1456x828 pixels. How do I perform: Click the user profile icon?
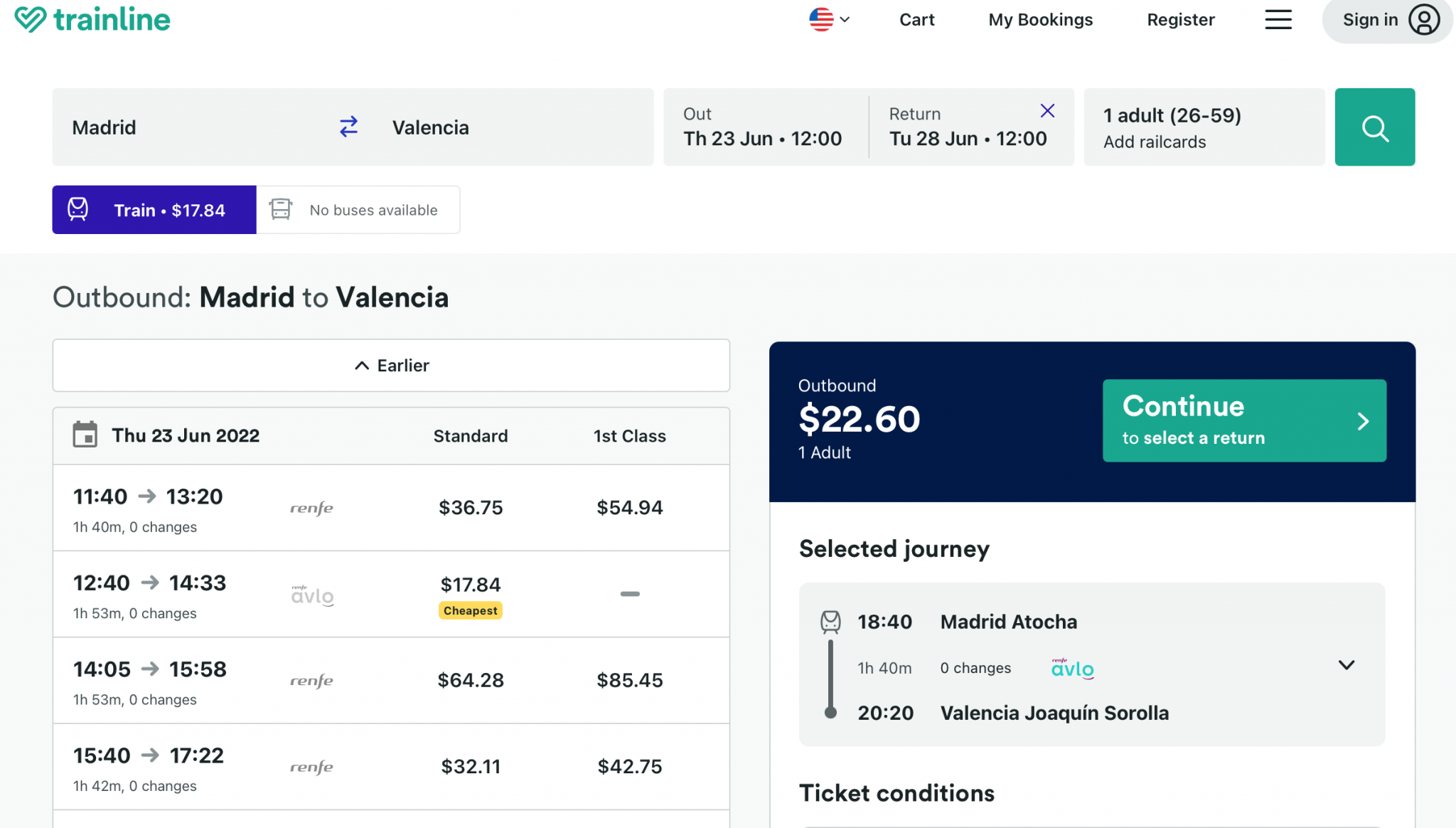(1424, 20)
